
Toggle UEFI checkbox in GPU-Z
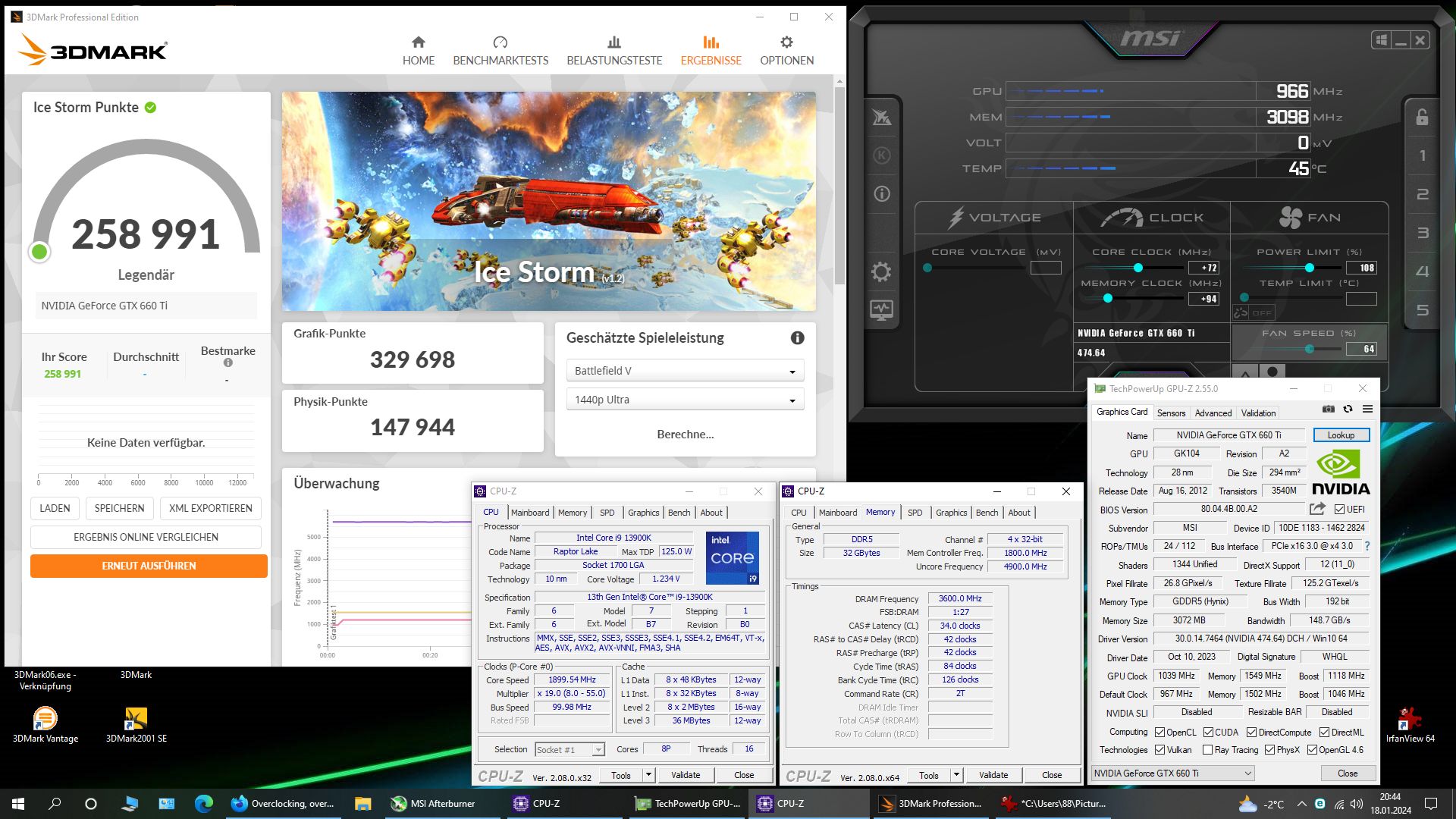[1339, 510]
